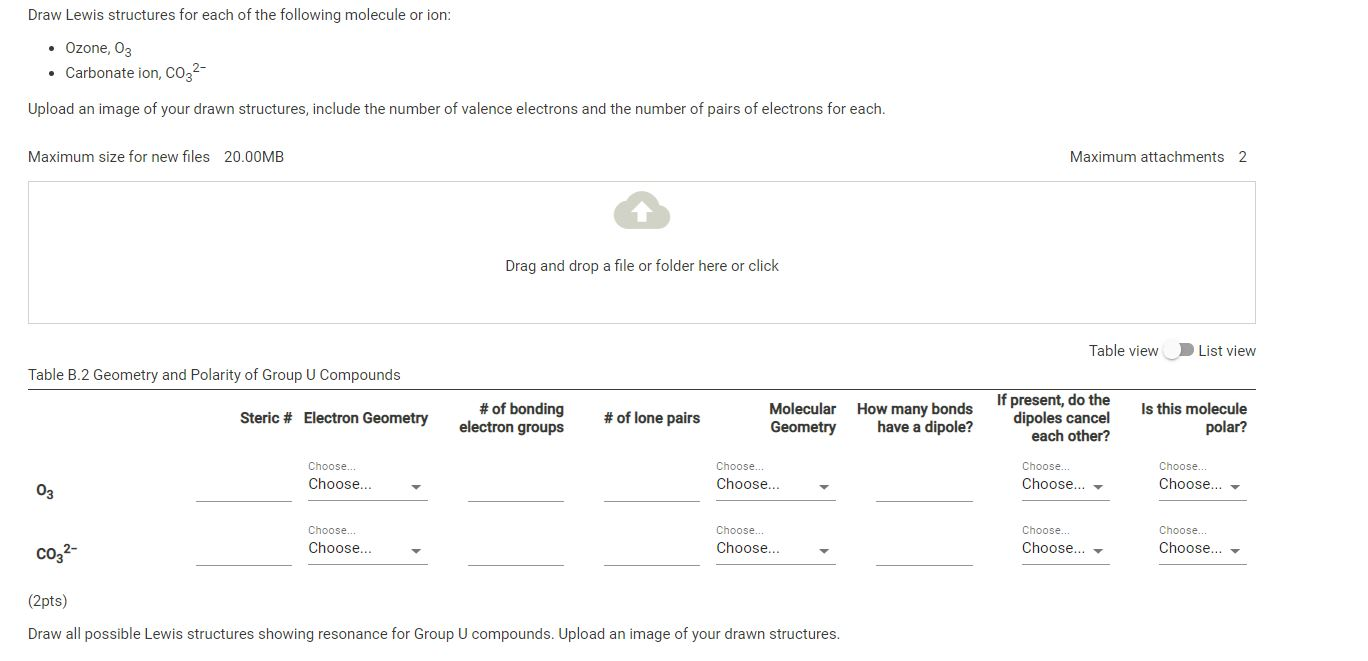Click CO3 2- bonds with dipole field
1368x661 pixels.
(x=924, y=553)
